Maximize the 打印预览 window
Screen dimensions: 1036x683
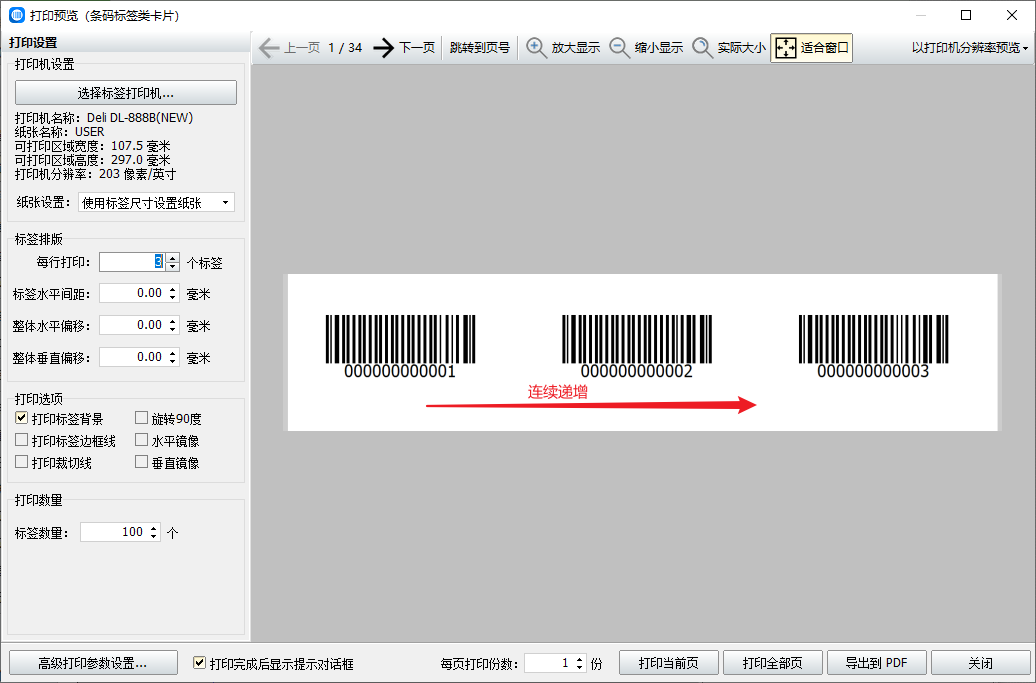point(966,15)
